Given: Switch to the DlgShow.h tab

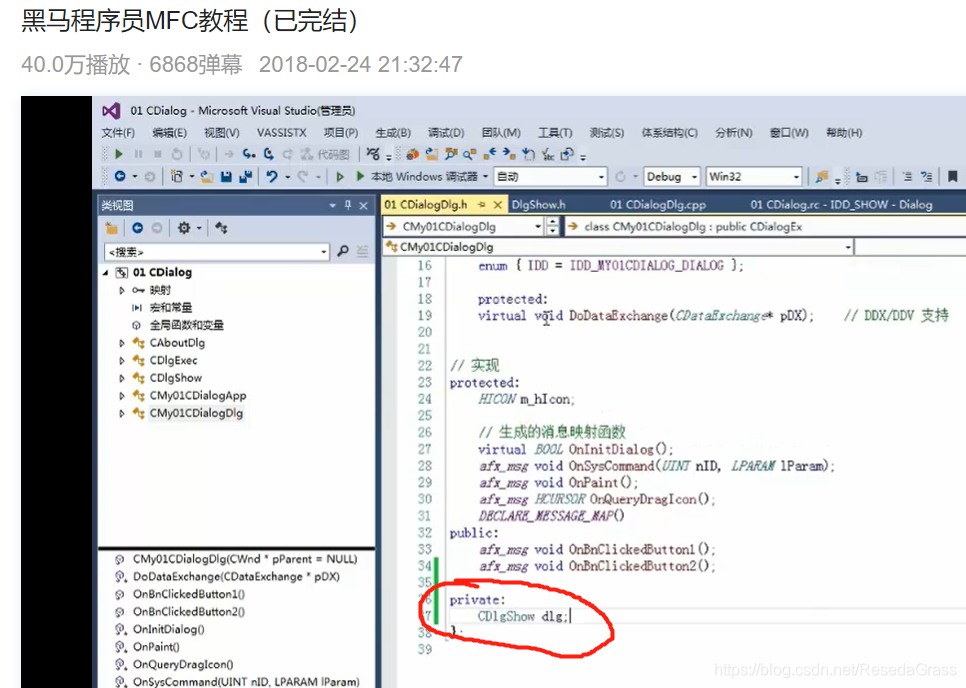Looking at the screenshot, I should pyautogui.click(x=538, y=204).
